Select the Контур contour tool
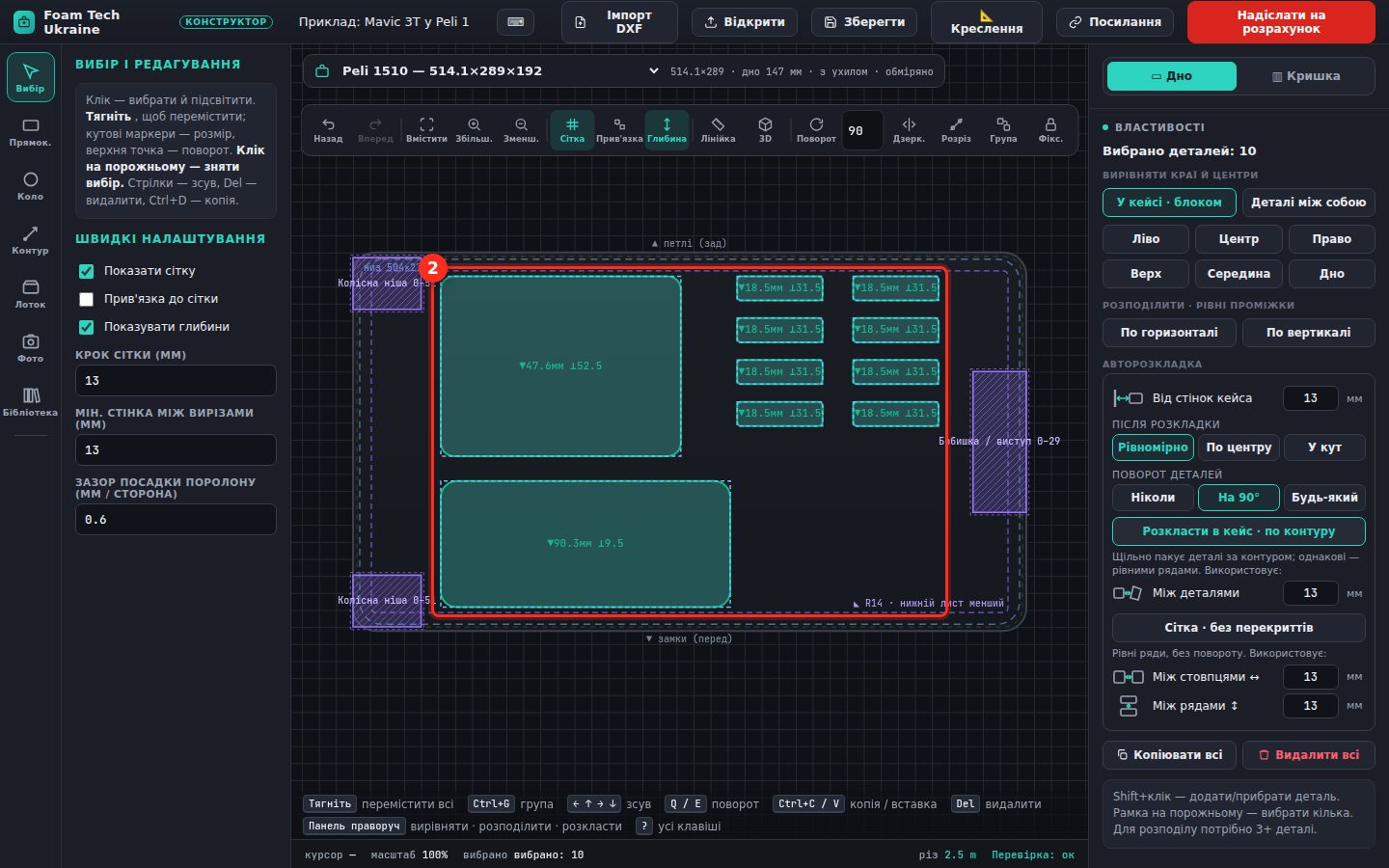This screenshot has height=868, width=1389. coord(30,240)
